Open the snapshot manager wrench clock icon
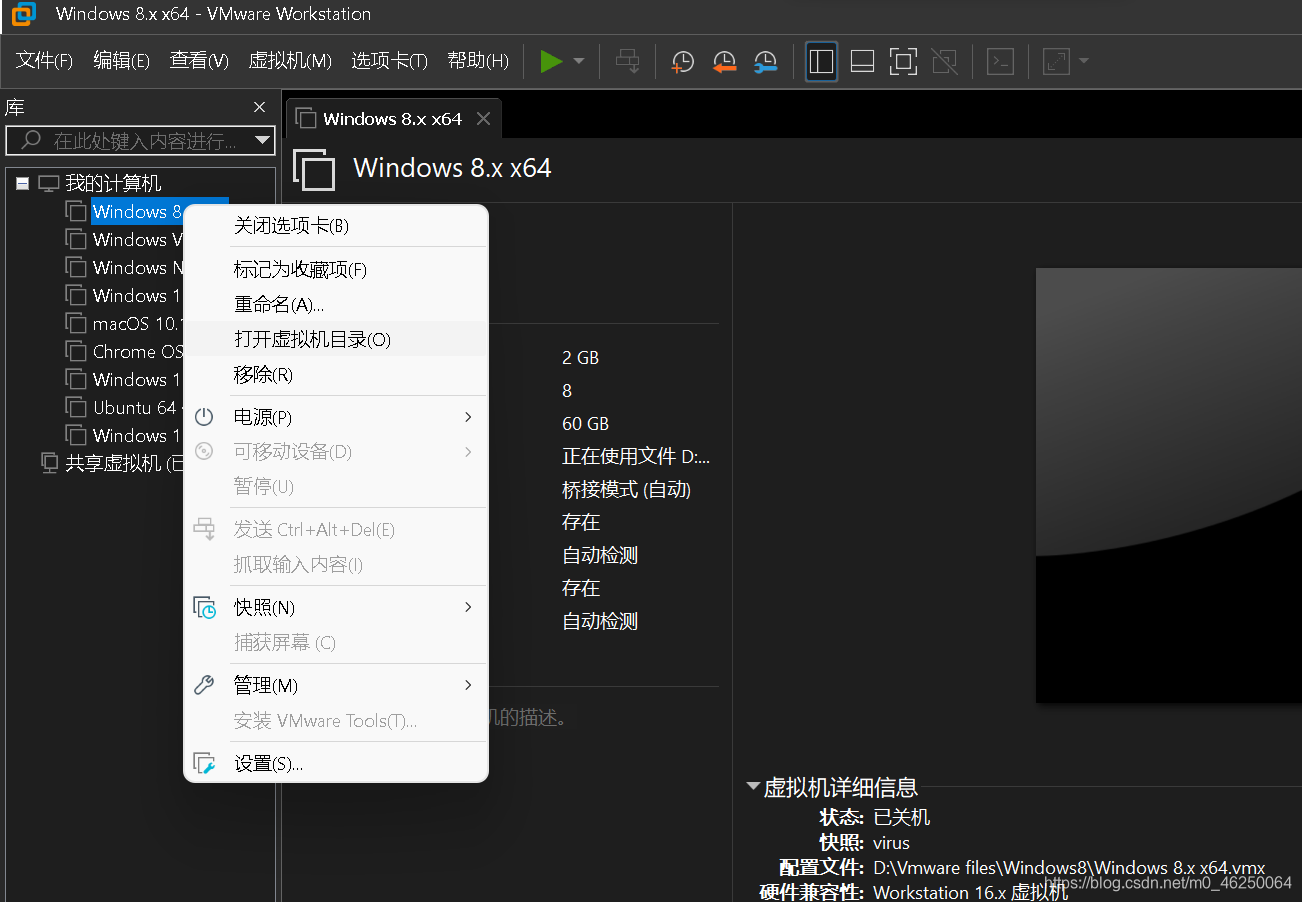The image size is (1302, 902). (765, 61)
